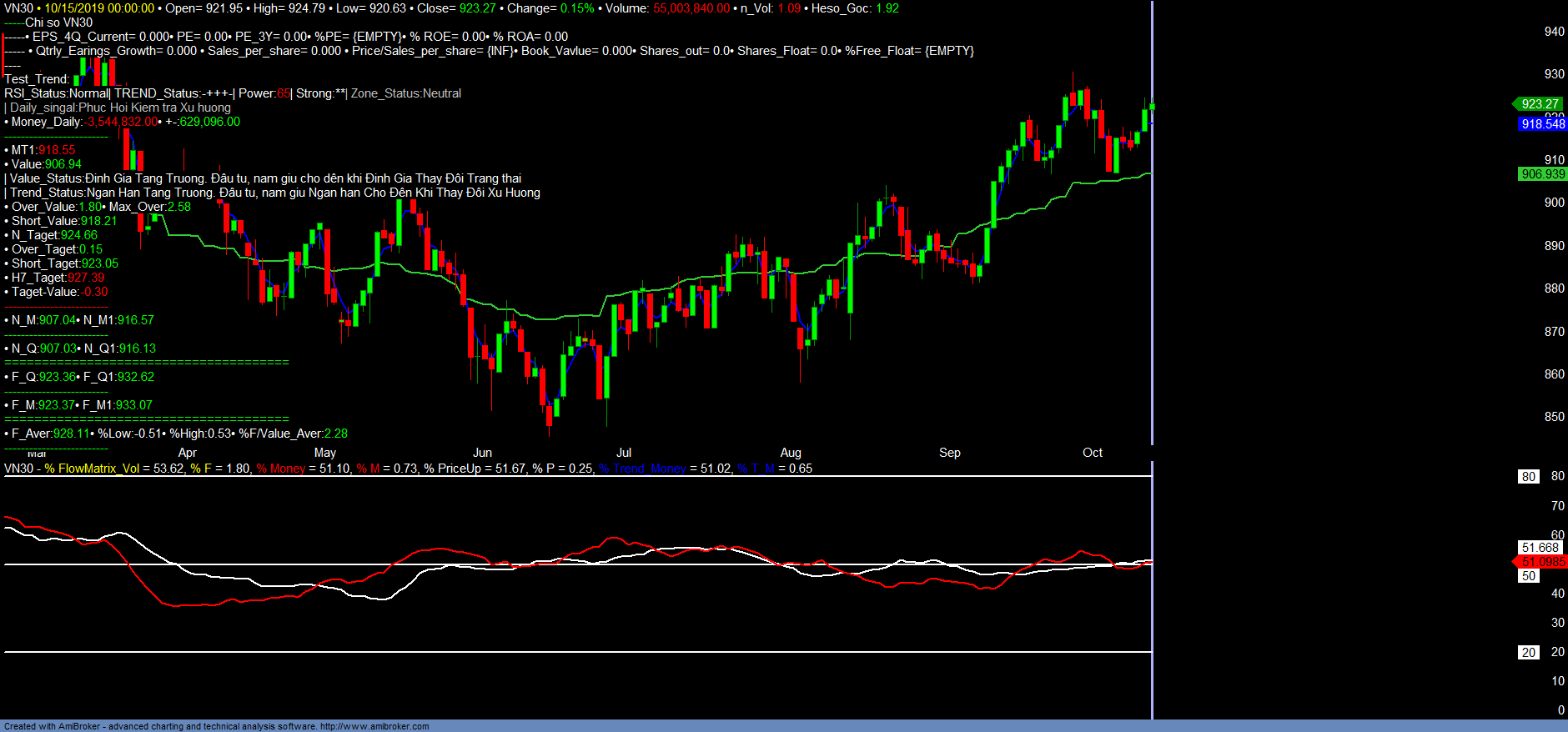Click the % FlowMatrix_Vol indicator title
Image resolution: width=1568 pixels, height=732 pixels.
92,469
